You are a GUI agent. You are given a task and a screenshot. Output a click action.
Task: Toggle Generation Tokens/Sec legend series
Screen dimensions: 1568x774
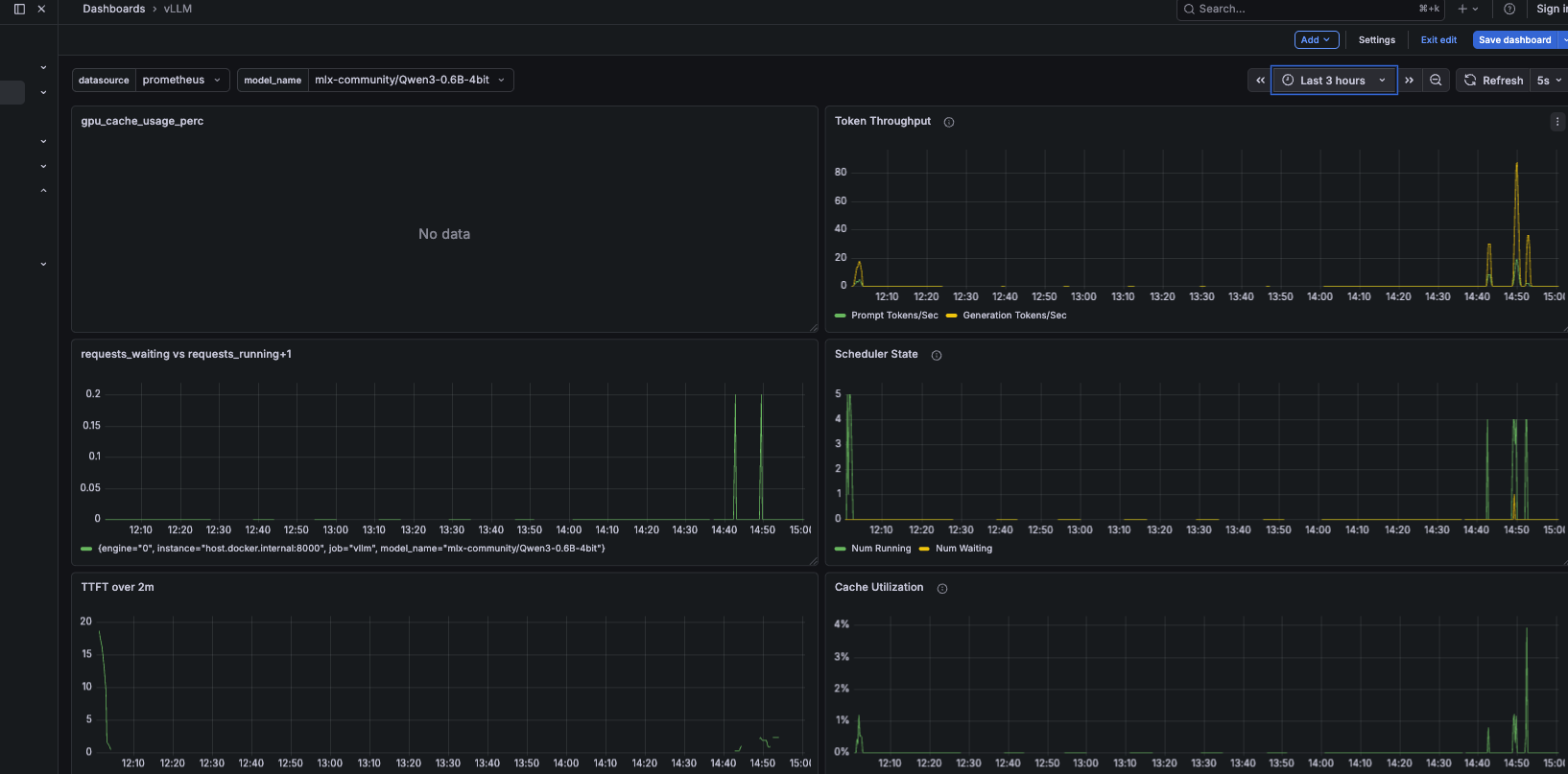1014,316
